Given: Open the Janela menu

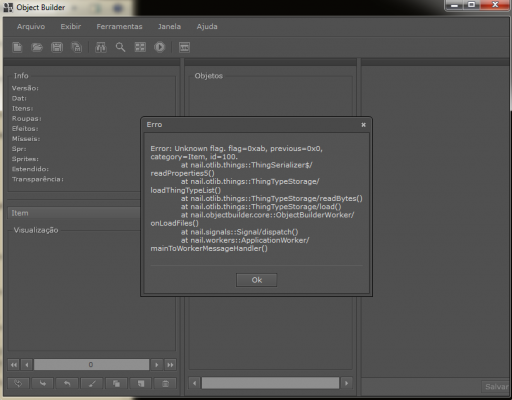Looking at the screenshot, I should pos(169,26).
